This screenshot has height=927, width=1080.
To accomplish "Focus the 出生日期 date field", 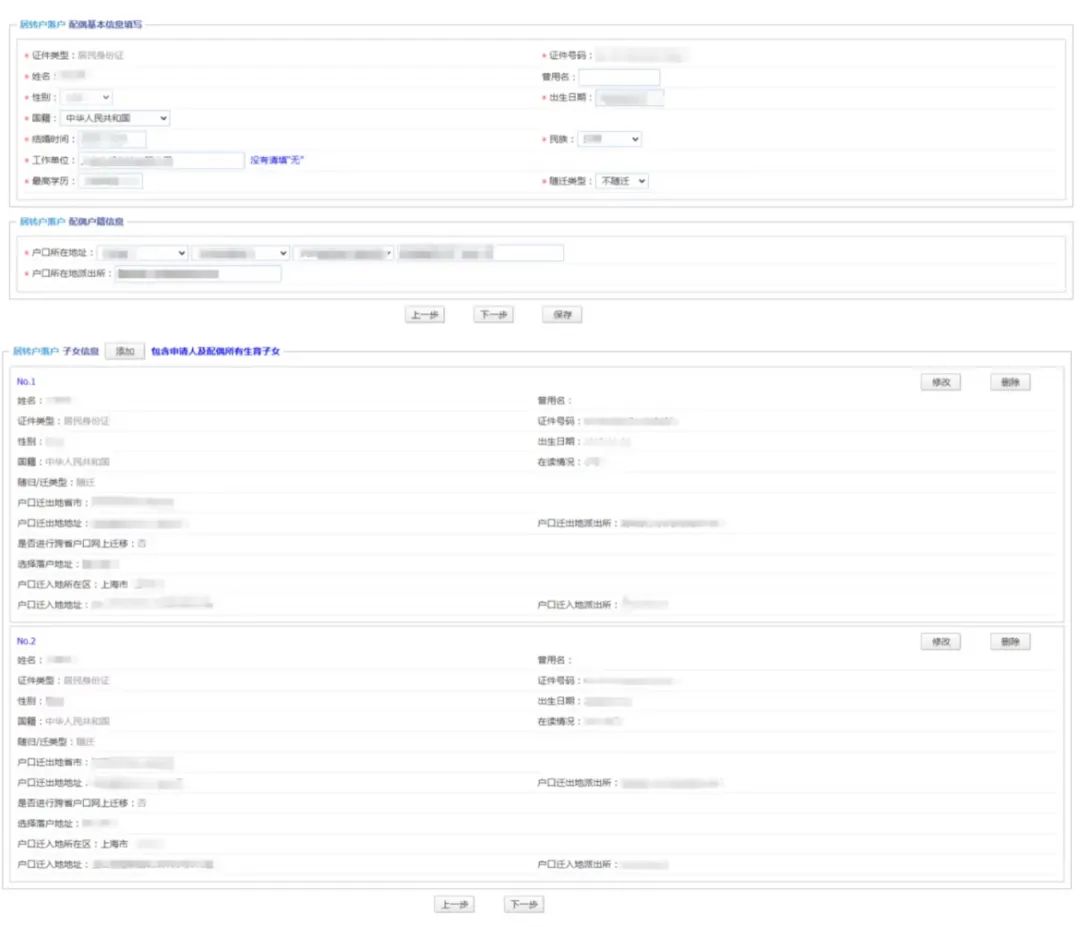I will click(631, 98).
